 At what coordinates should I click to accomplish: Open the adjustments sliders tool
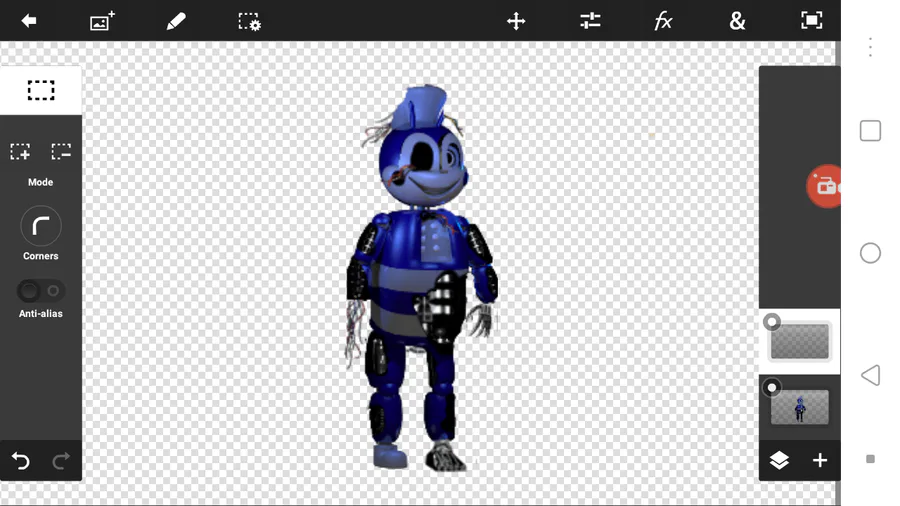[x=590, y=21]
